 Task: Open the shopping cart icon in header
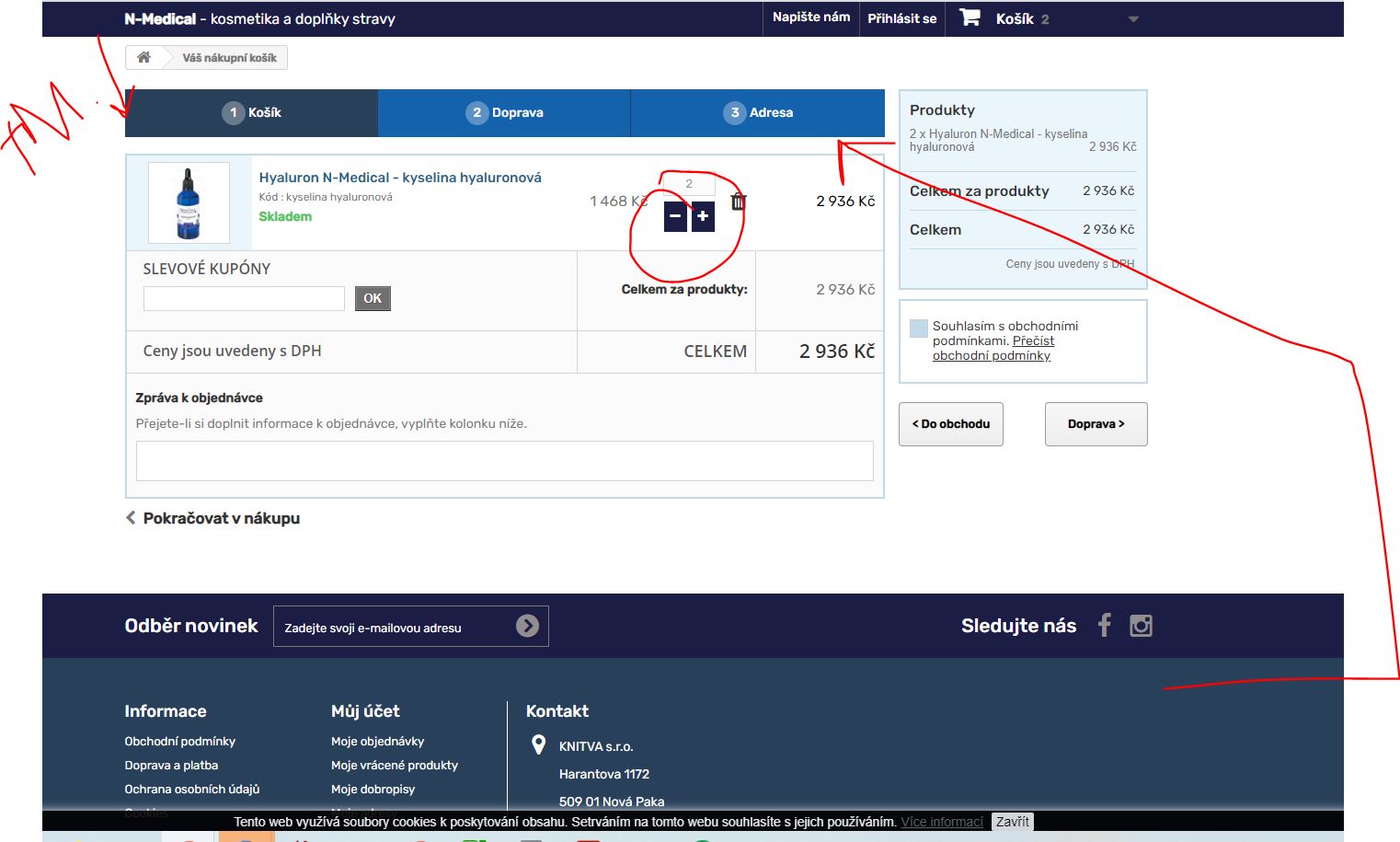[970, 18]
